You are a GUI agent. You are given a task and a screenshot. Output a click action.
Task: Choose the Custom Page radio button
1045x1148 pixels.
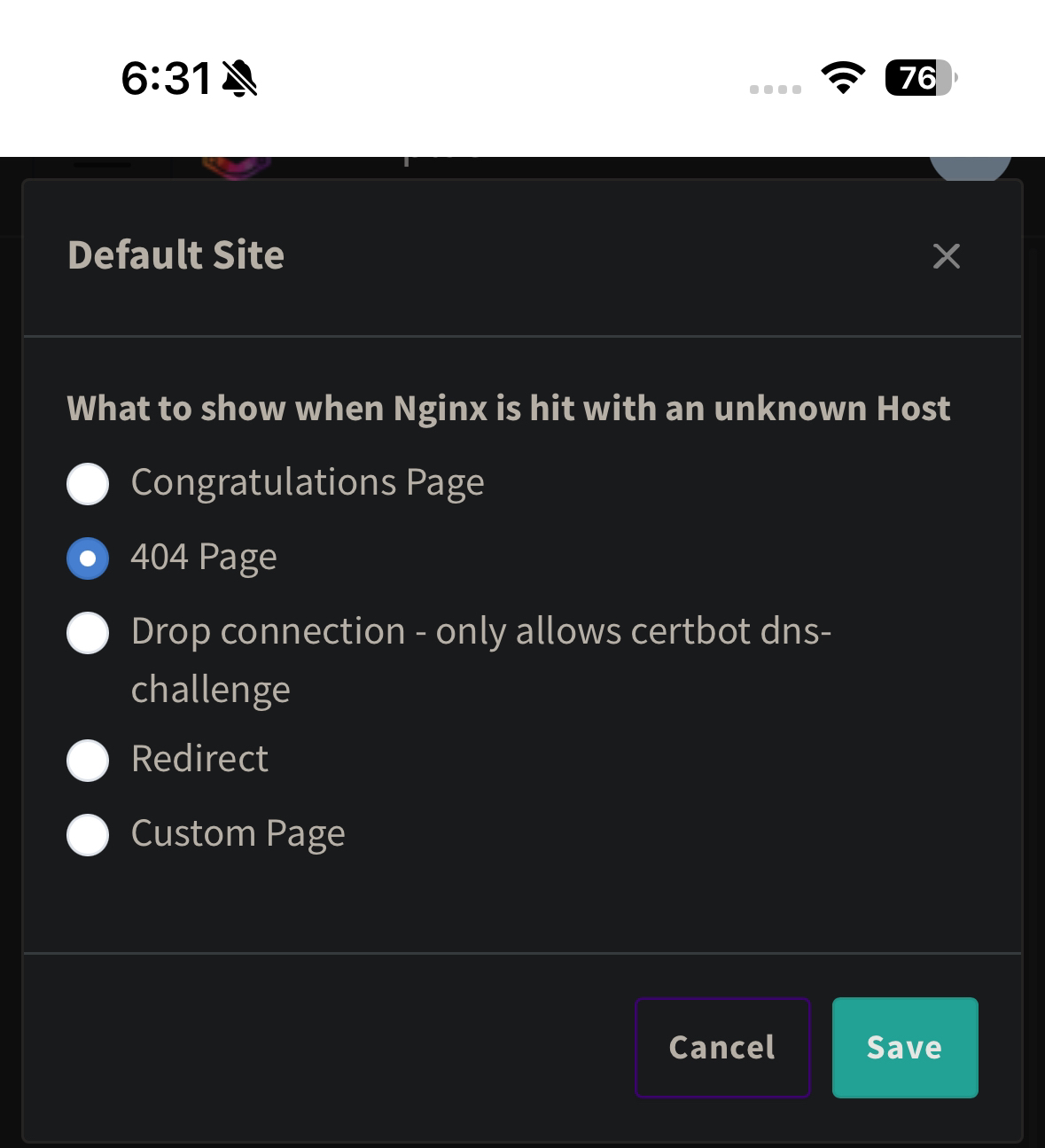(88, 834)
